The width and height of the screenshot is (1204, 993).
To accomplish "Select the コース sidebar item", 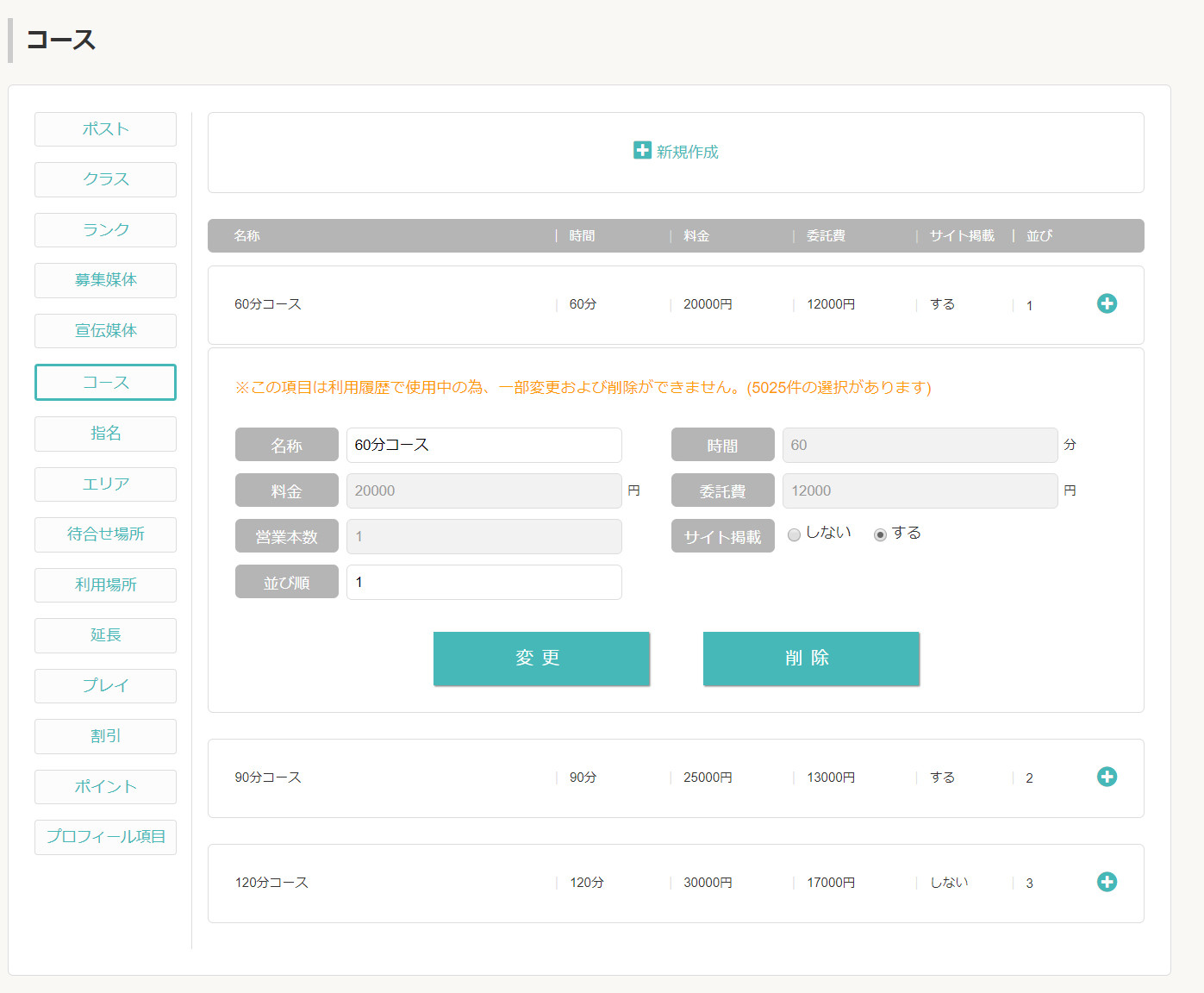I will [x=105, y=382].
